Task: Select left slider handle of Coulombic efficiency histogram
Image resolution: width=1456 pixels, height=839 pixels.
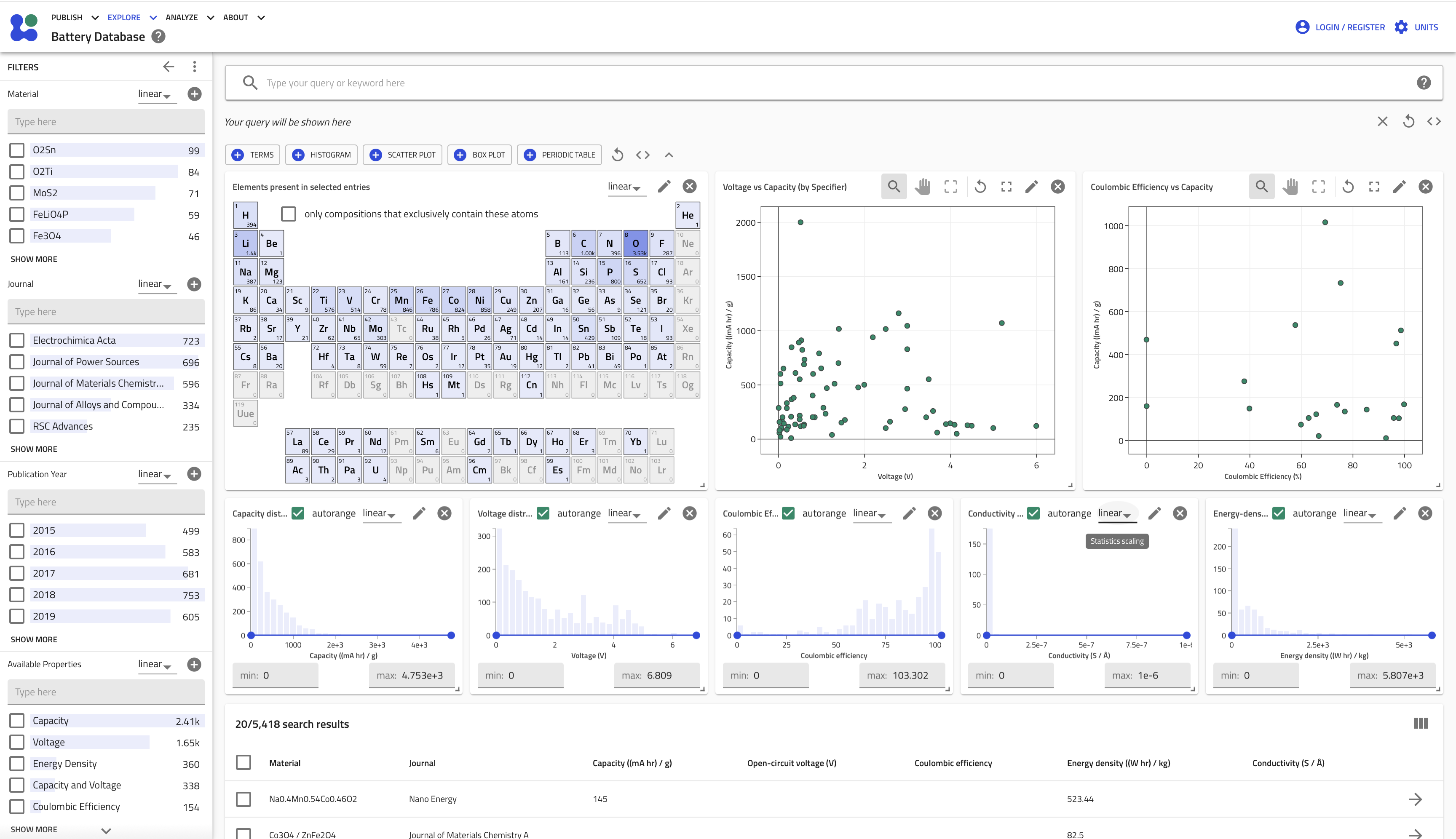Action: click(737, 635)
